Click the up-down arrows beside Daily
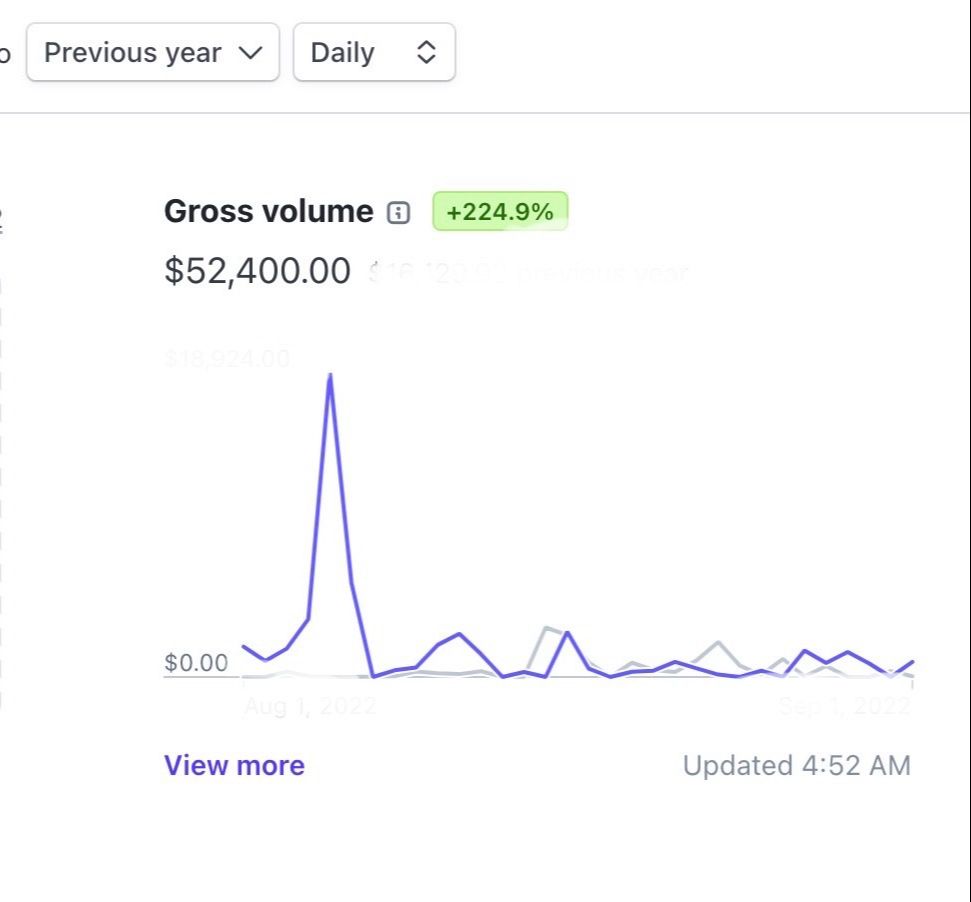 tap(426, 53)
